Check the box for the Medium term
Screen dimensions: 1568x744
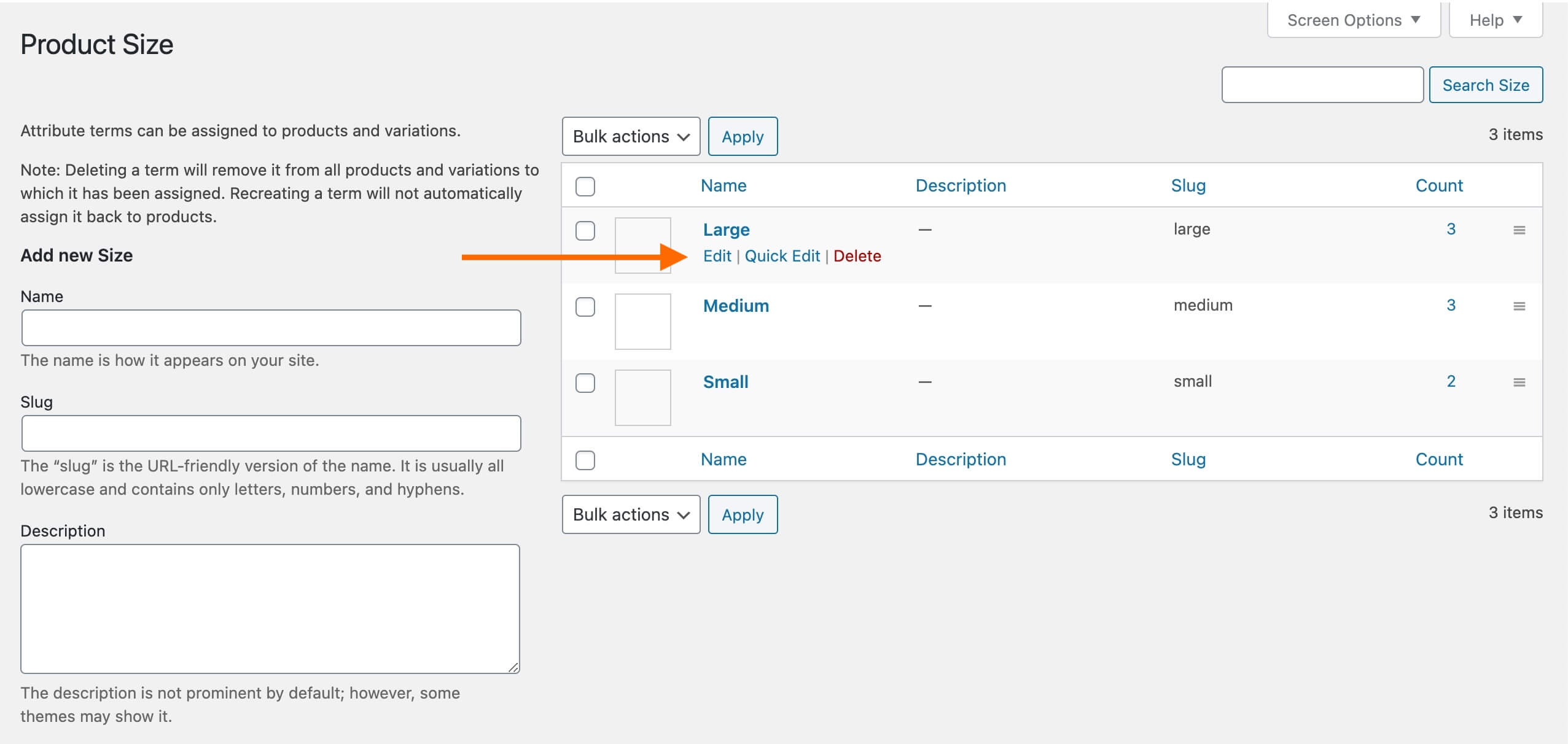click(585, 307)
